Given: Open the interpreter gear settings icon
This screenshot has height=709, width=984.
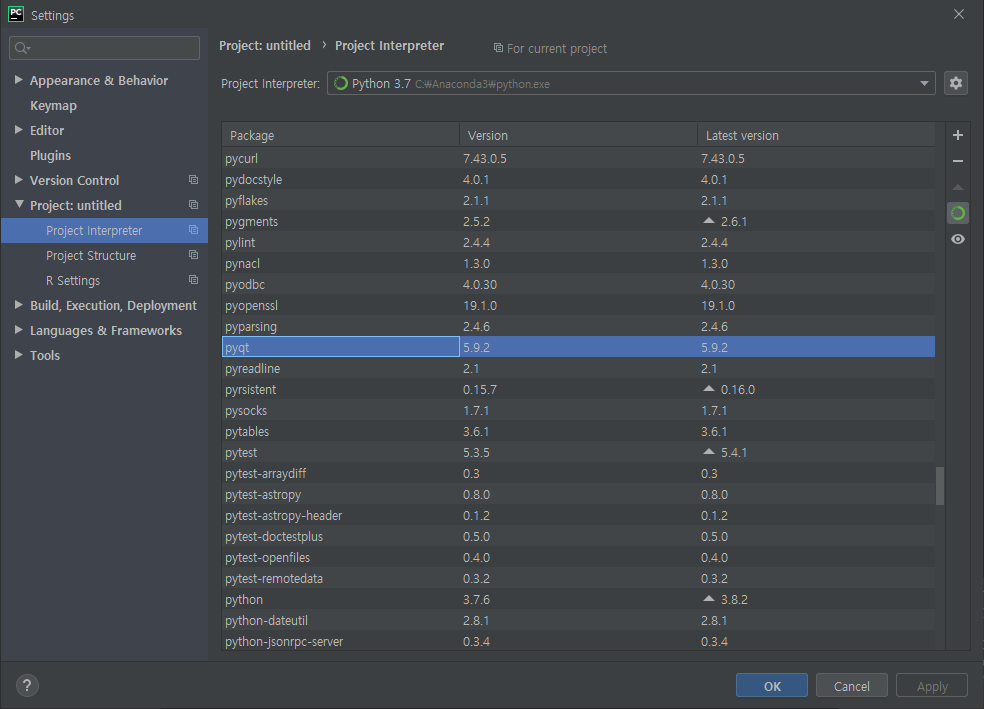Looking at the screenshot, I should [956, 83].
